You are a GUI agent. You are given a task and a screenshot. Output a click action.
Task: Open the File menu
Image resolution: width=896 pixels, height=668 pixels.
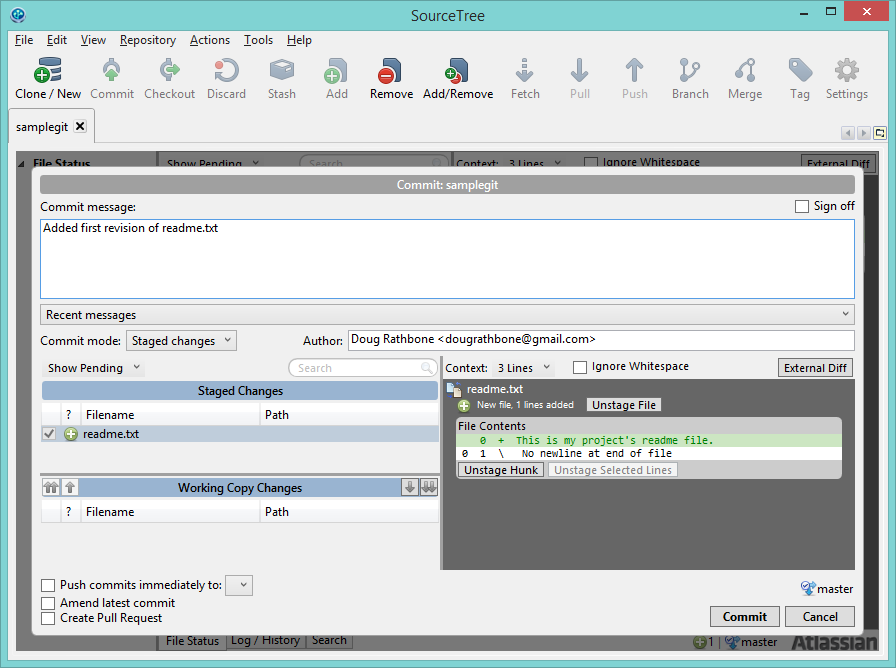(x=24, y=40)
